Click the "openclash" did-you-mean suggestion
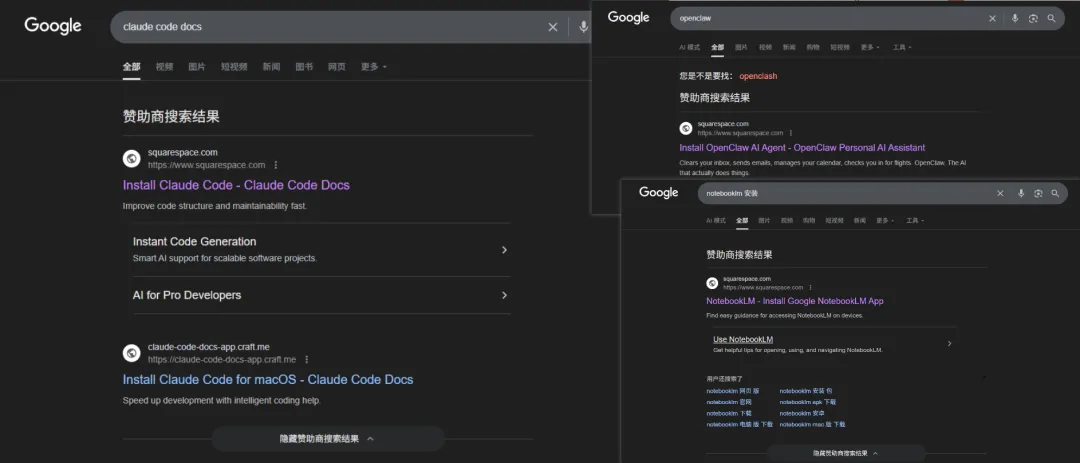This screenshot has width=1080, height=463. (758, 76)
